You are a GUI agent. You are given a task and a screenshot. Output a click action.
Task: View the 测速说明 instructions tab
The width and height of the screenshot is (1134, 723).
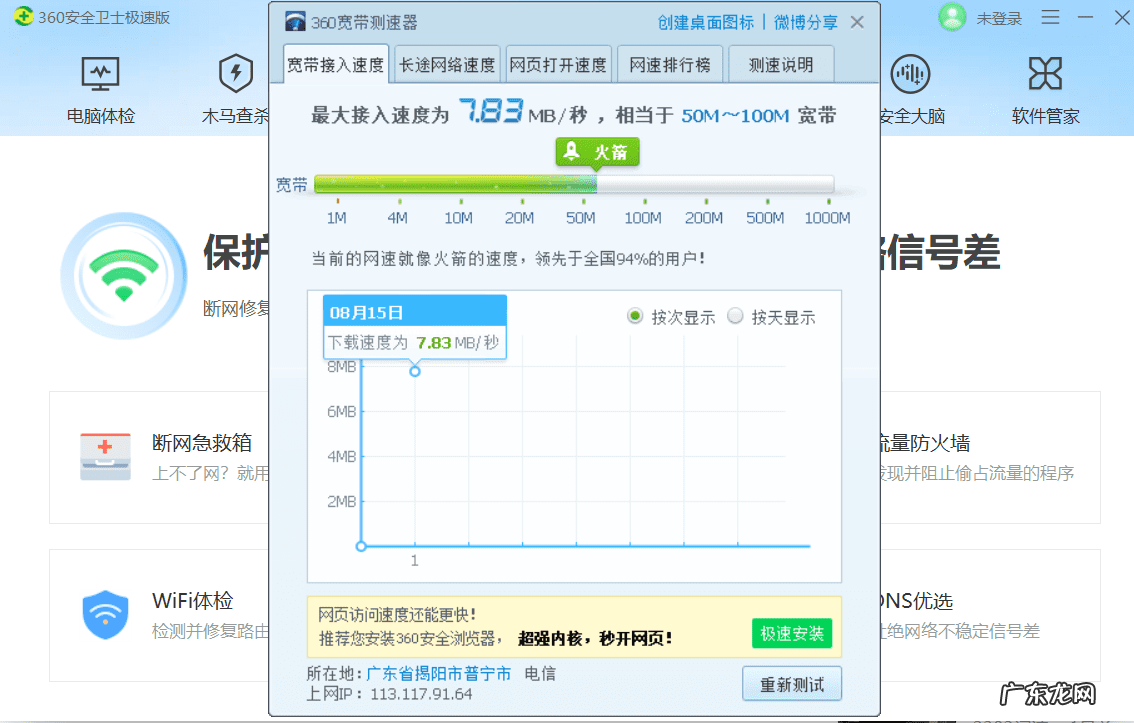pos(780,63)
